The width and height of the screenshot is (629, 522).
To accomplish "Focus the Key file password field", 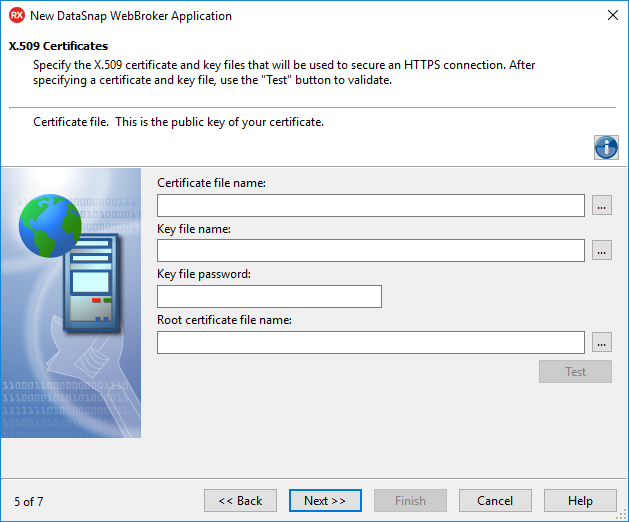I will coord(269,297).
